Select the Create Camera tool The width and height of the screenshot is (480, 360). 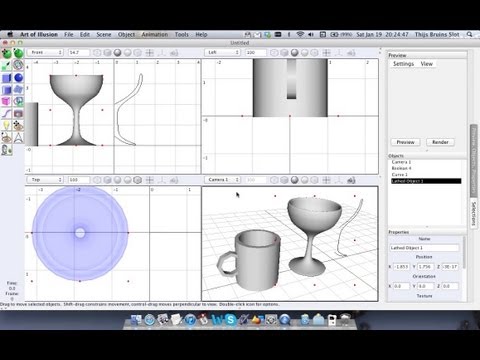pyautogui.click(x=18, y=114)
